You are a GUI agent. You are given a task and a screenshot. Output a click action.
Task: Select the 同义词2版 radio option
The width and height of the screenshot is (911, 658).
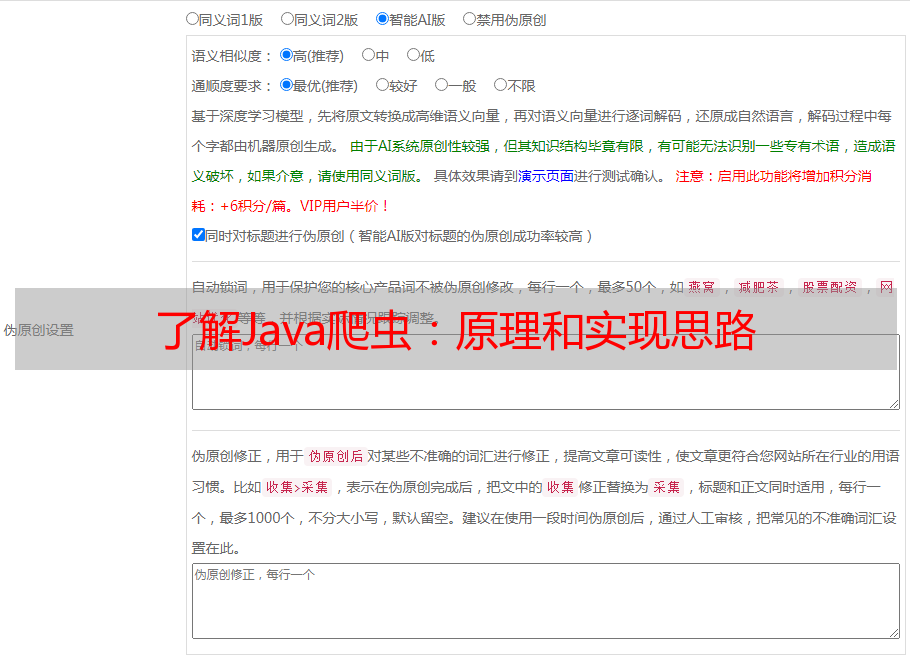(x=287, y=19)
